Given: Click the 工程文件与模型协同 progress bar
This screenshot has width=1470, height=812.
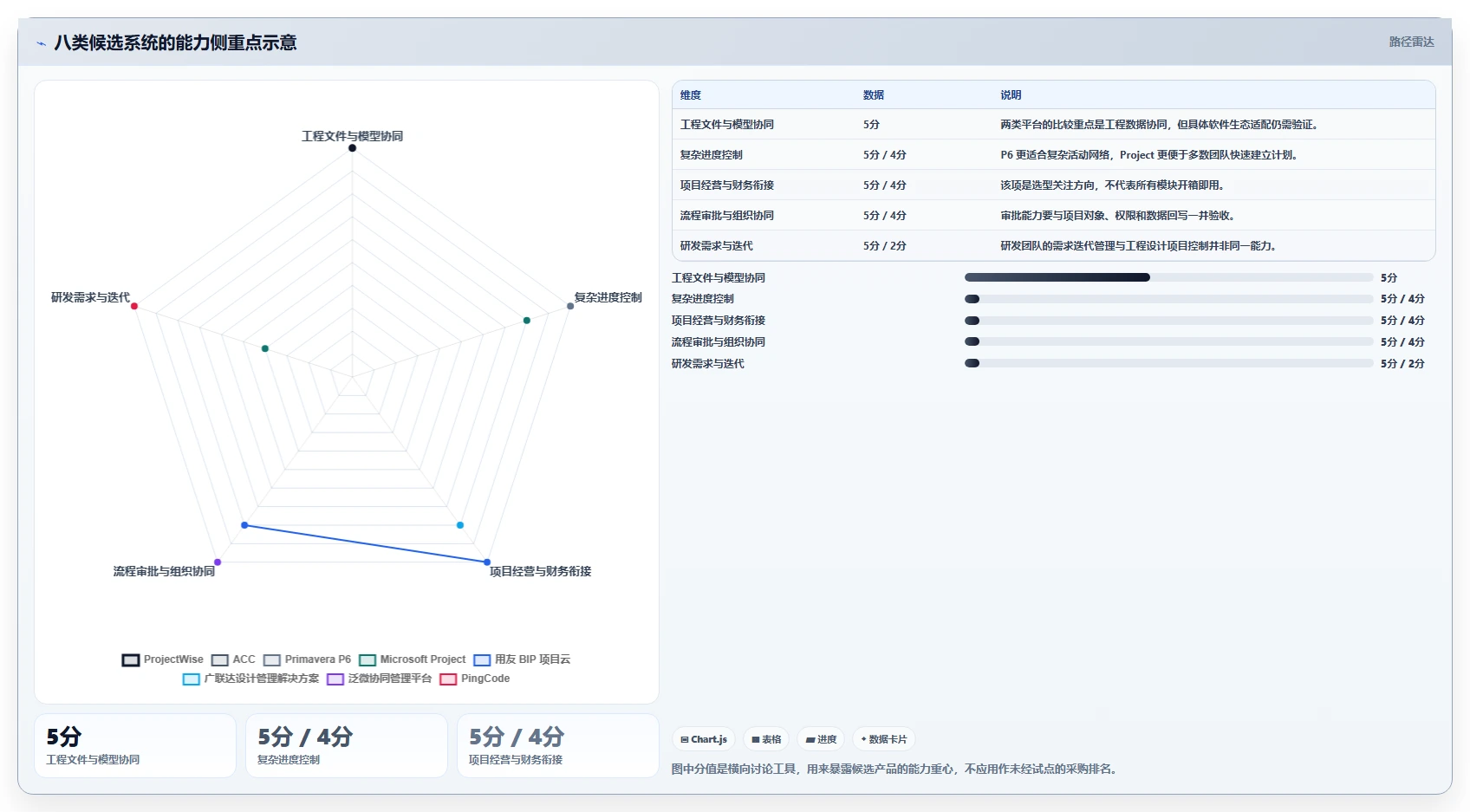Looking at the screenshot, I should pyautogui.click(x=1168, y=277).
